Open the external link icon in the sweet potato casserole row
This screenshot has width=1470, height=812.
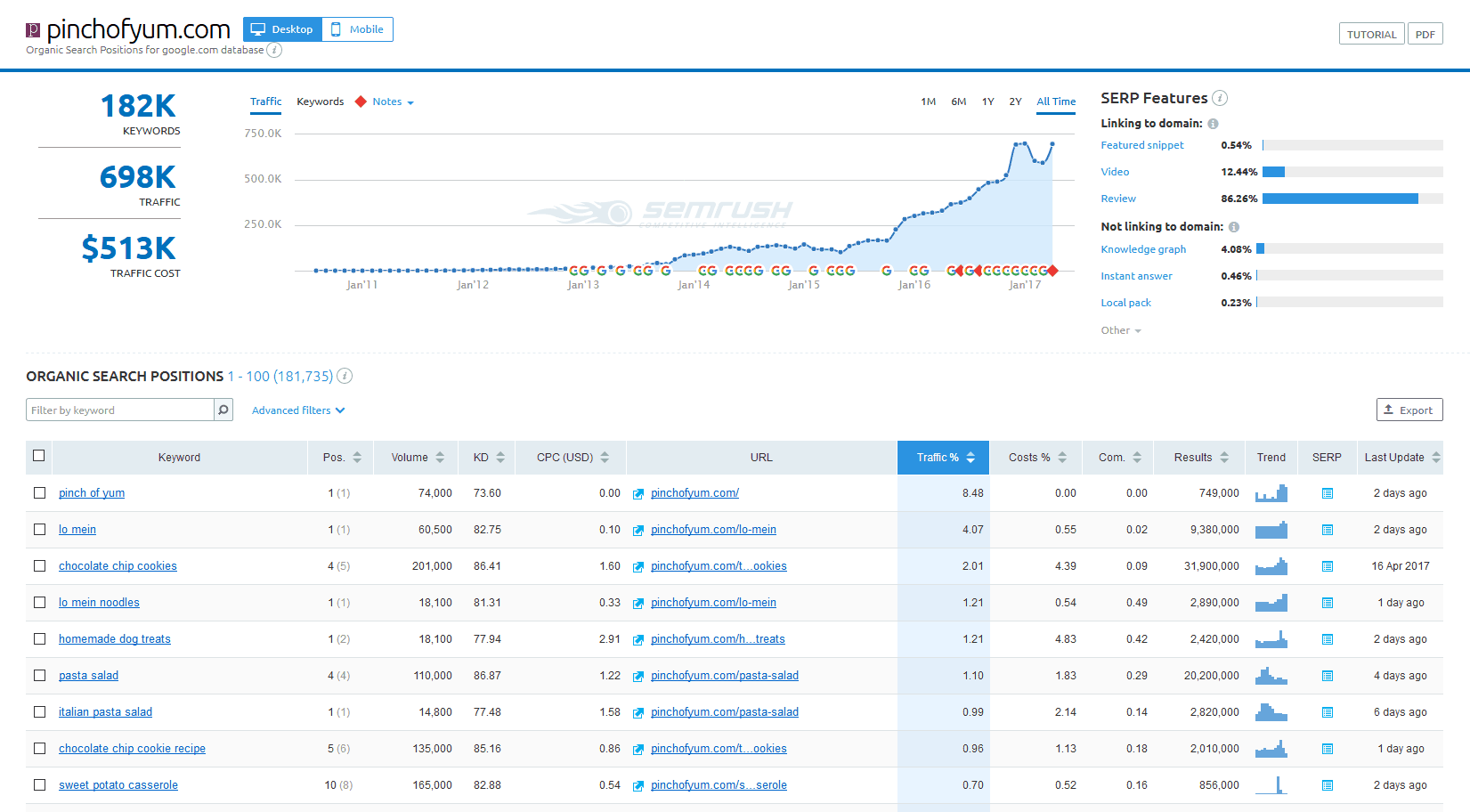tap(638, 786)
